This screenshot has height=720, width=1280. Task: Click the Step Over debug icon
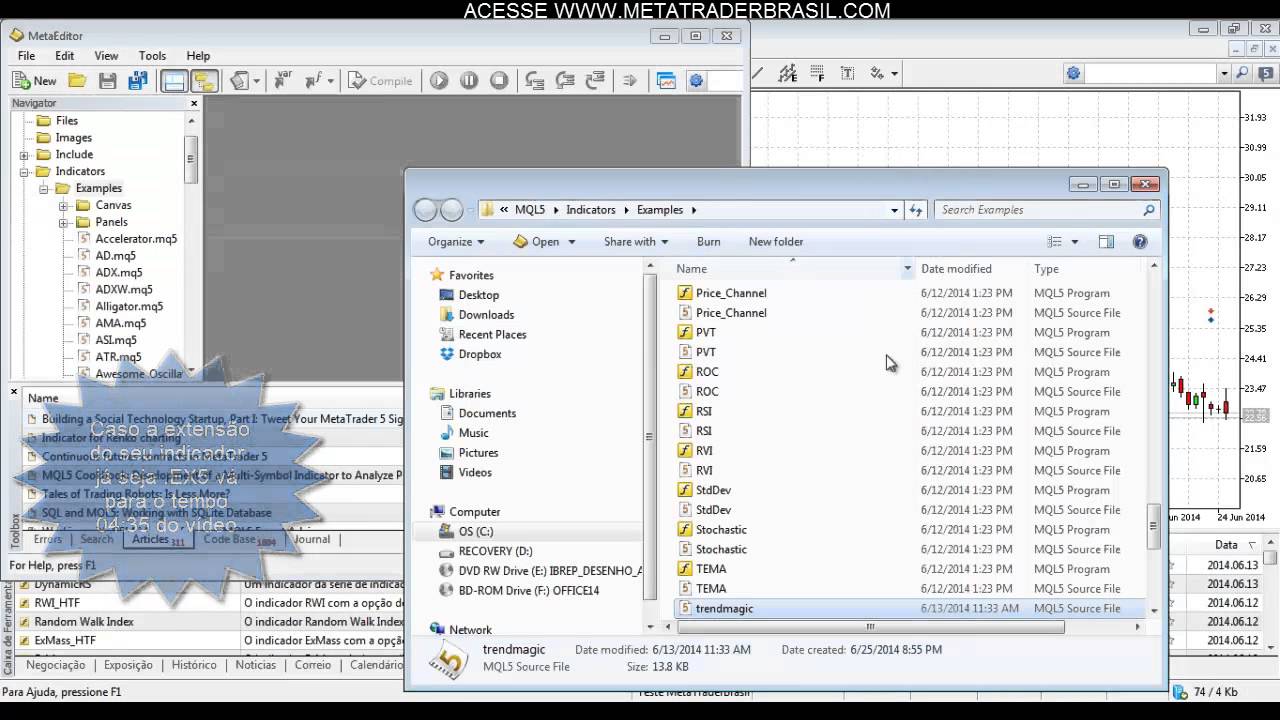pyautogui.click(x=565, y=81)
